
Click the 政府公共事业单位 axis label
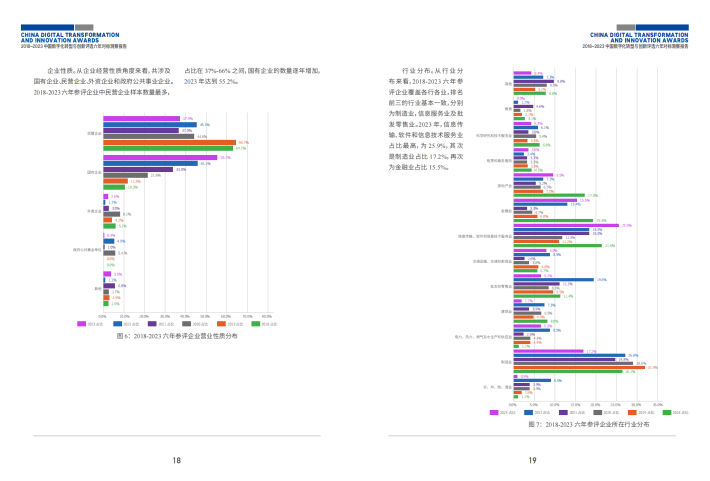click(87, 249)
